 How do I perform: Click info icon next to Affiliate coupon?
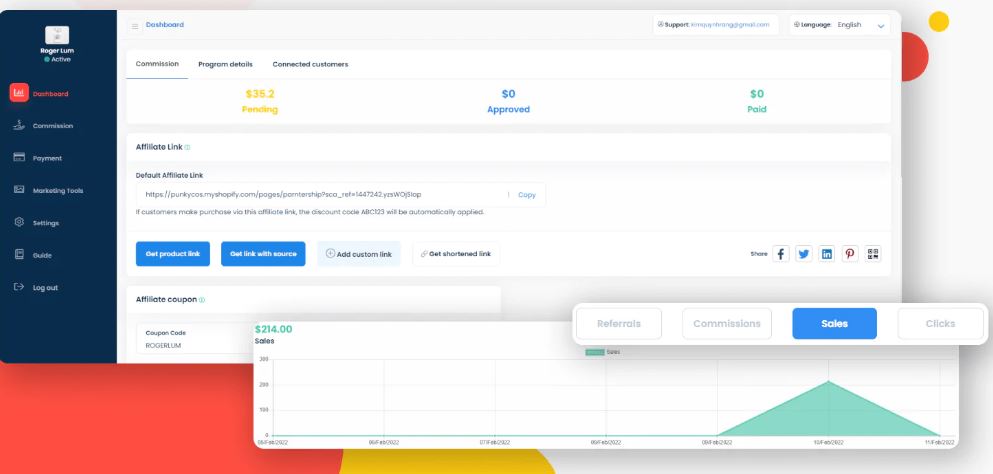pos(202,300)
